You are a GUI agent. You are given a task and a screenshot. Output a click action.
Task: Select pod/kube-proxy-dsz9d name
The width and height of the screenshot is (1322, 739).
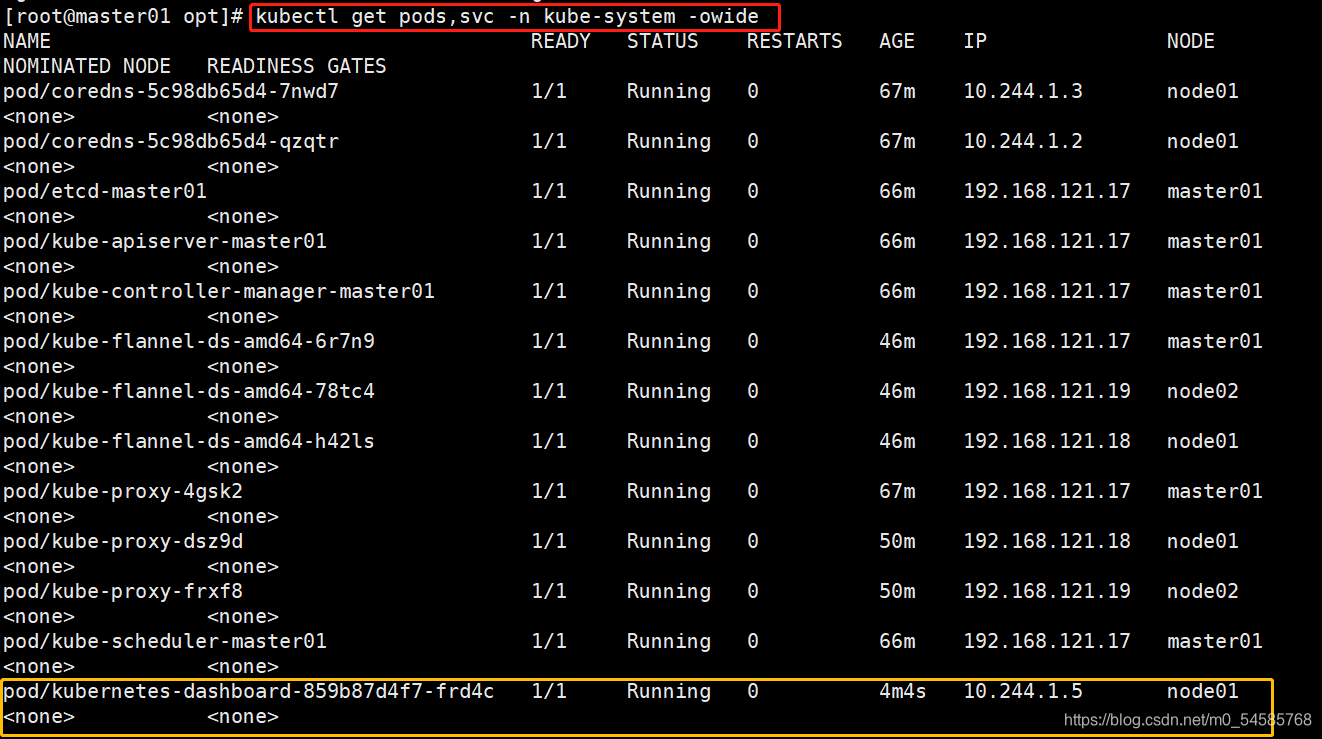(123, 541)
